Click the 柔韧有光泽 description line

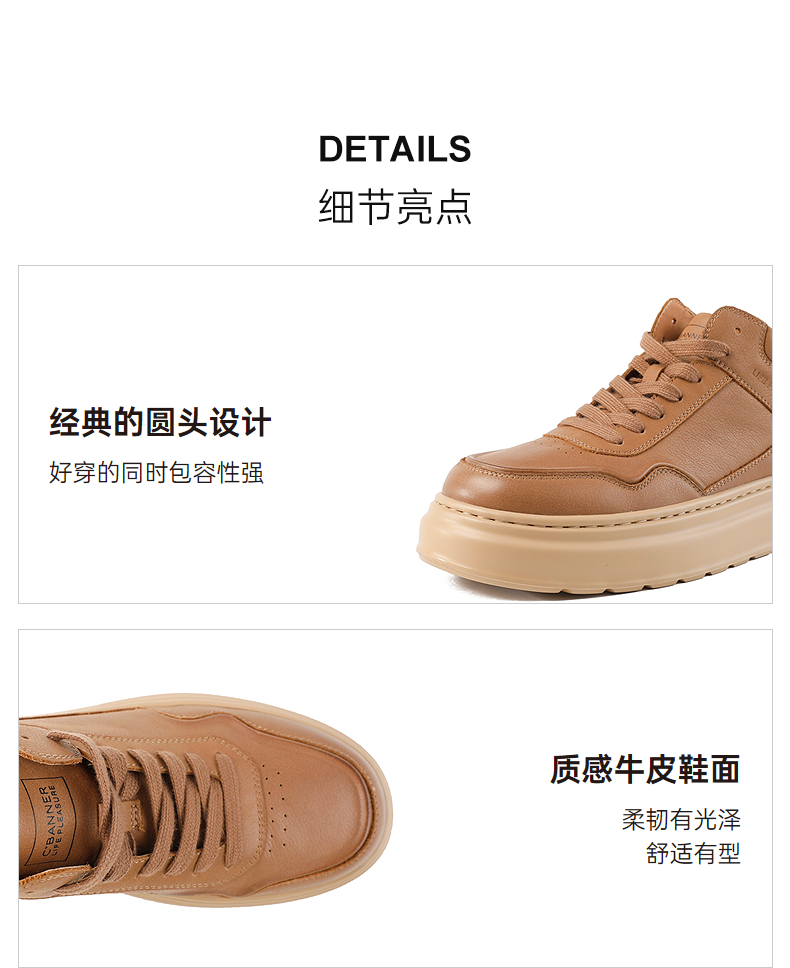point(681,820)
